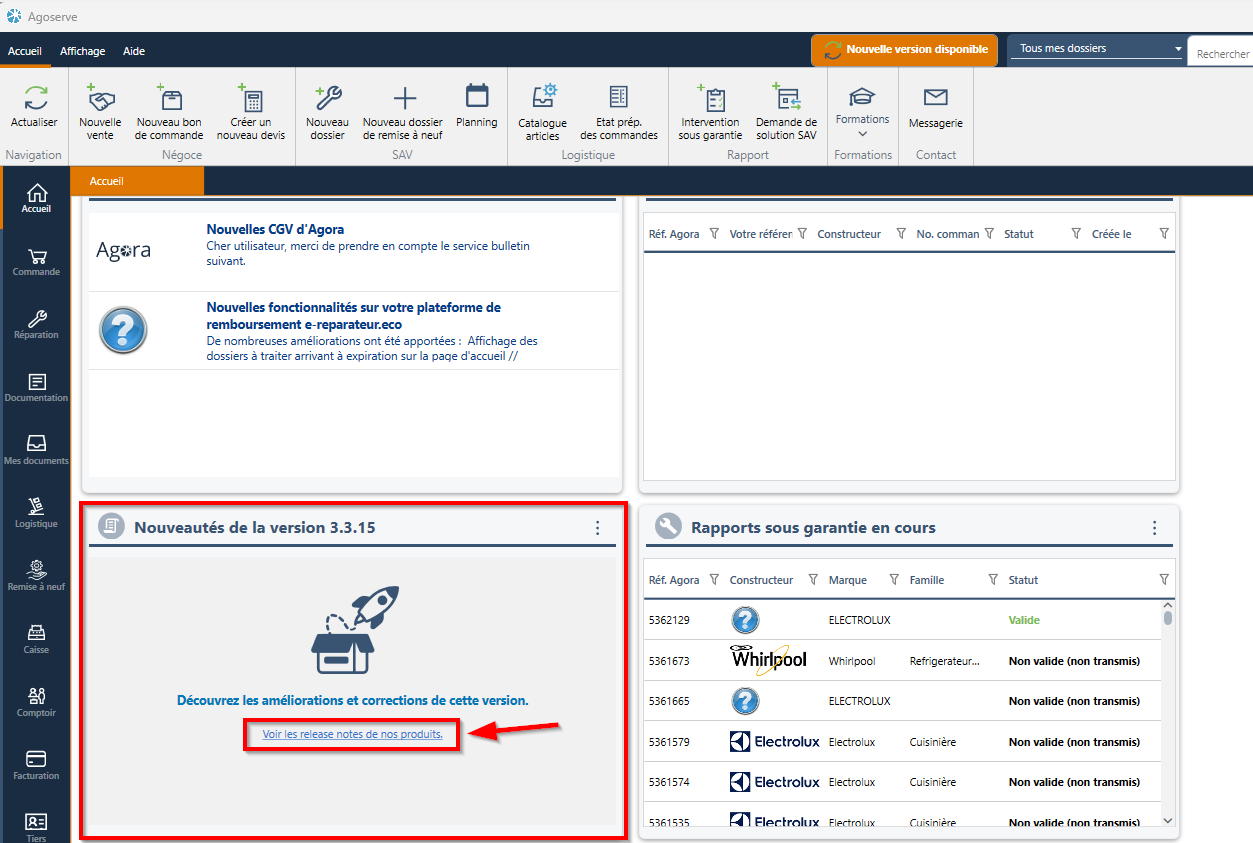Viewport: 1253px width, 843px height.
Task: Open Nouveautés de la version options menu
Action: coord(597,528)
